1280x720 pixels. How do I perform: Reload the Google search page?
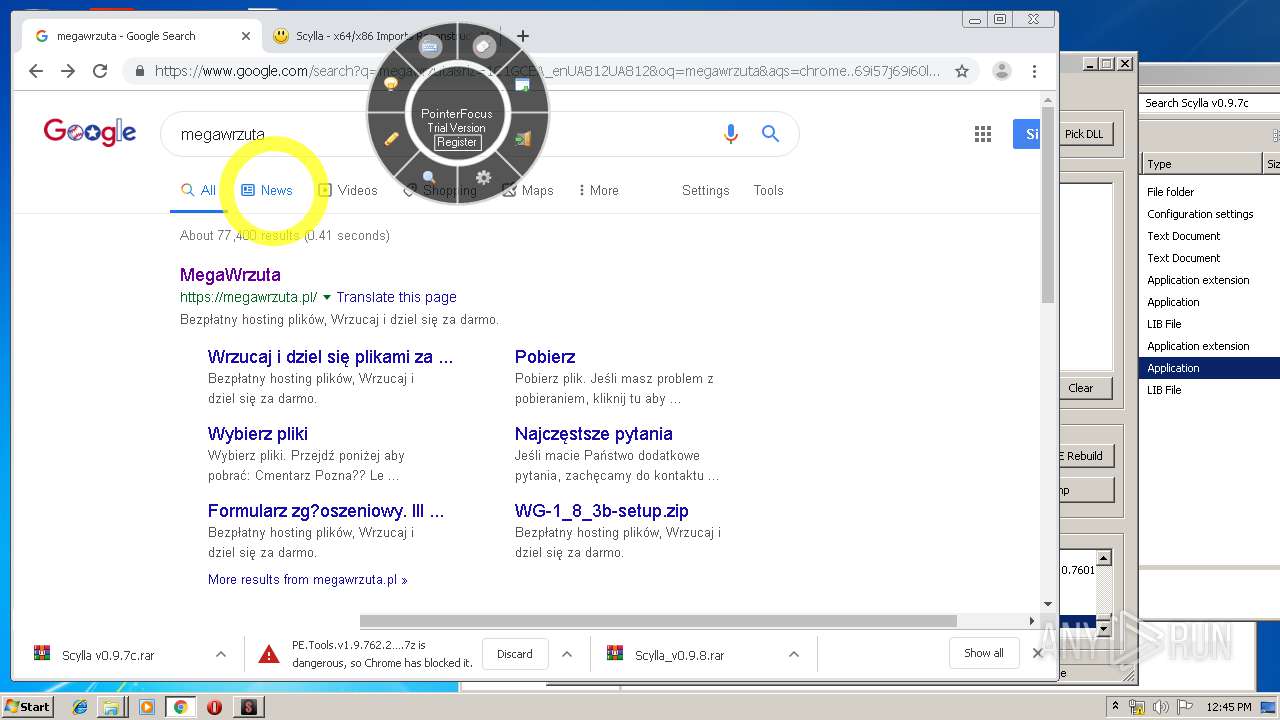(100, 71)
